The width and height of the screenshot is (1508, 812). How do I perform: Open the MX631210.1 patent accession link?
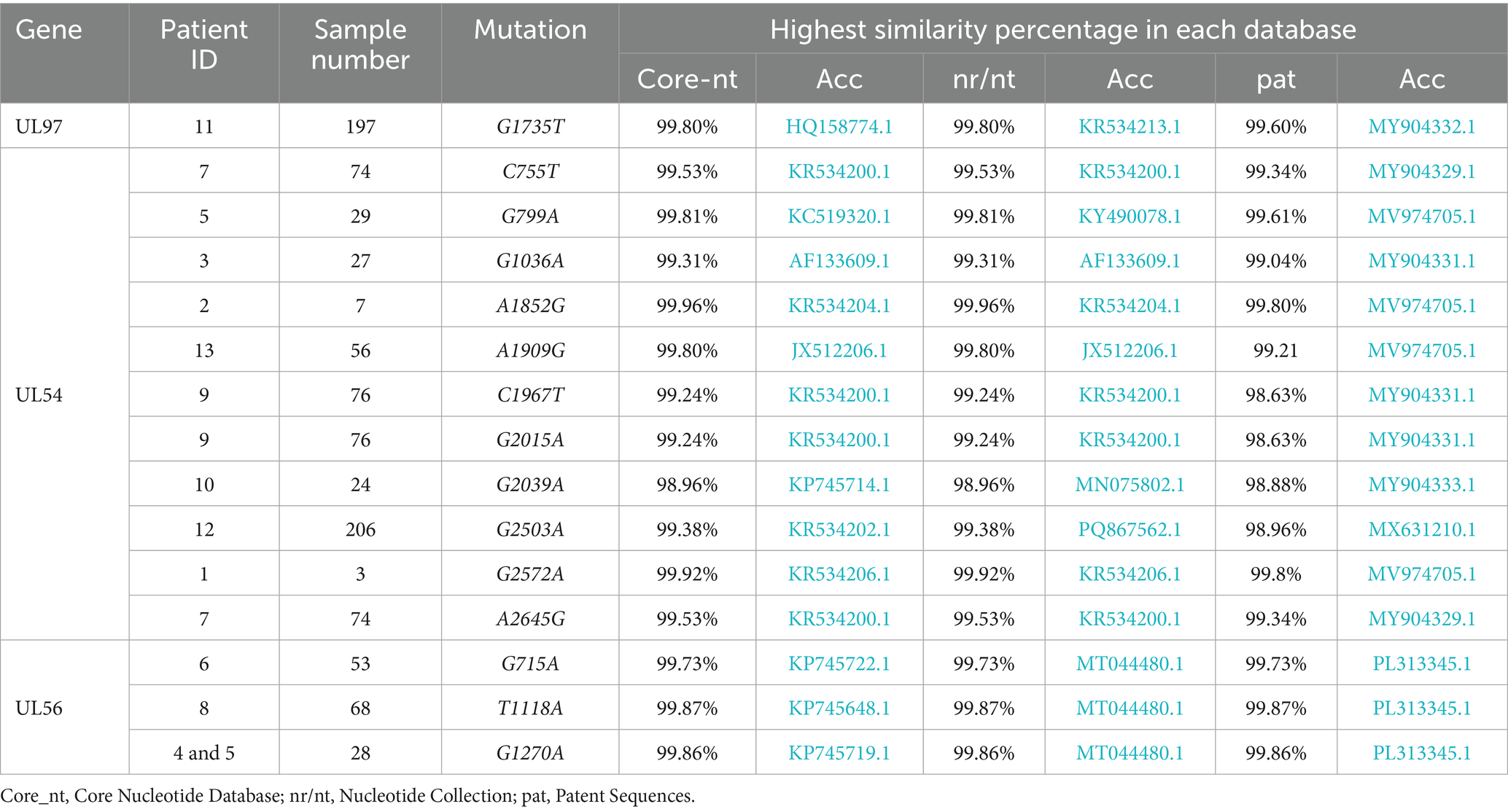pos(1421,529)
